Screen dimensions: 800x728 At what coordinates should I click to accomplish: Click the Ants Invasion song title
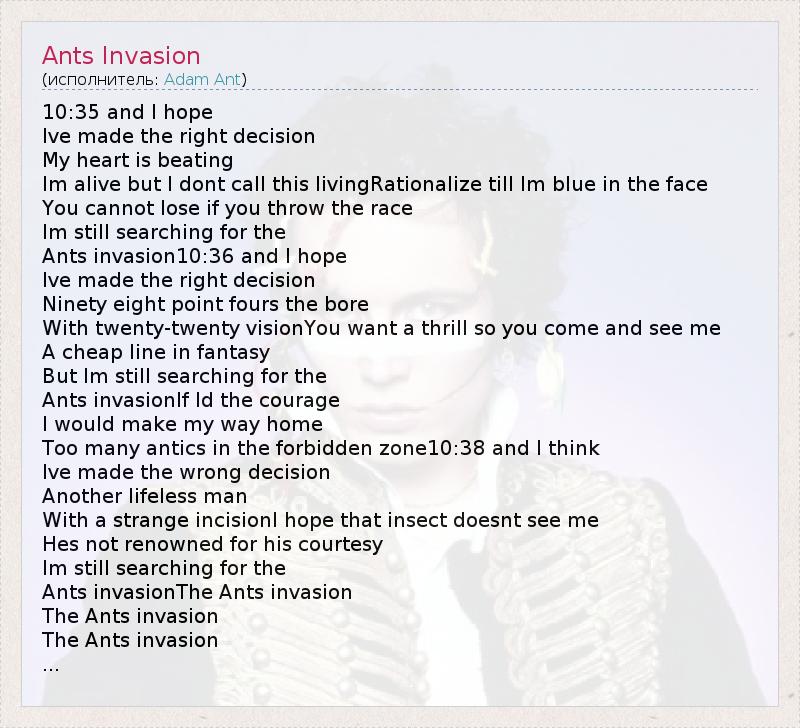(121, 56)
